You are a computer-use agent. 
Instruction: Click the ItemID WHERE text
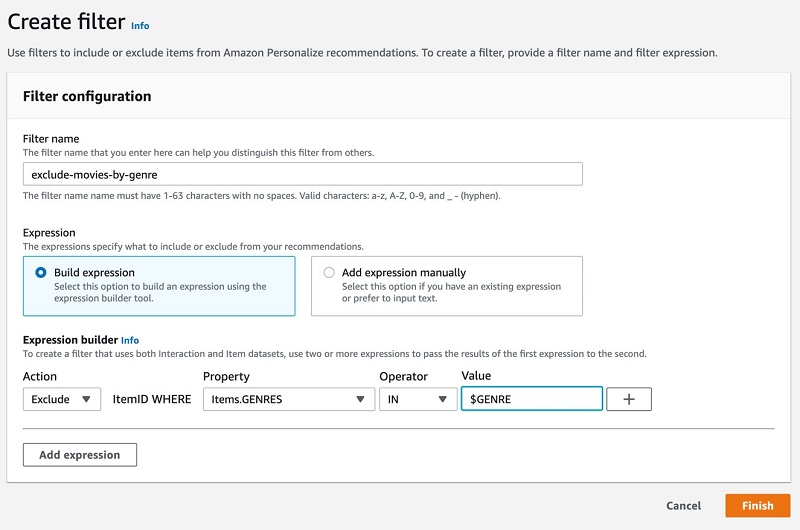[x=151, y=399]
